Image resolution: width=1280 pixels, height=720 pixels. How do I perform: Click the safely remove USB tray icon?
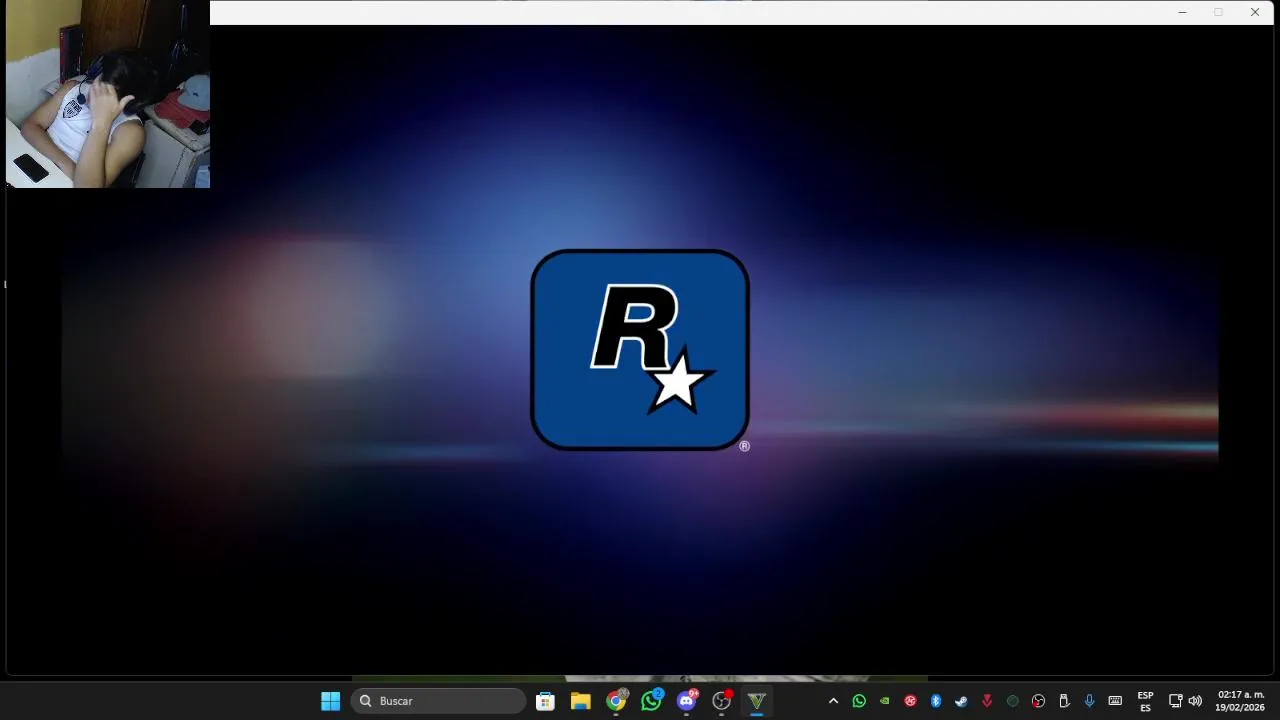1064,701
